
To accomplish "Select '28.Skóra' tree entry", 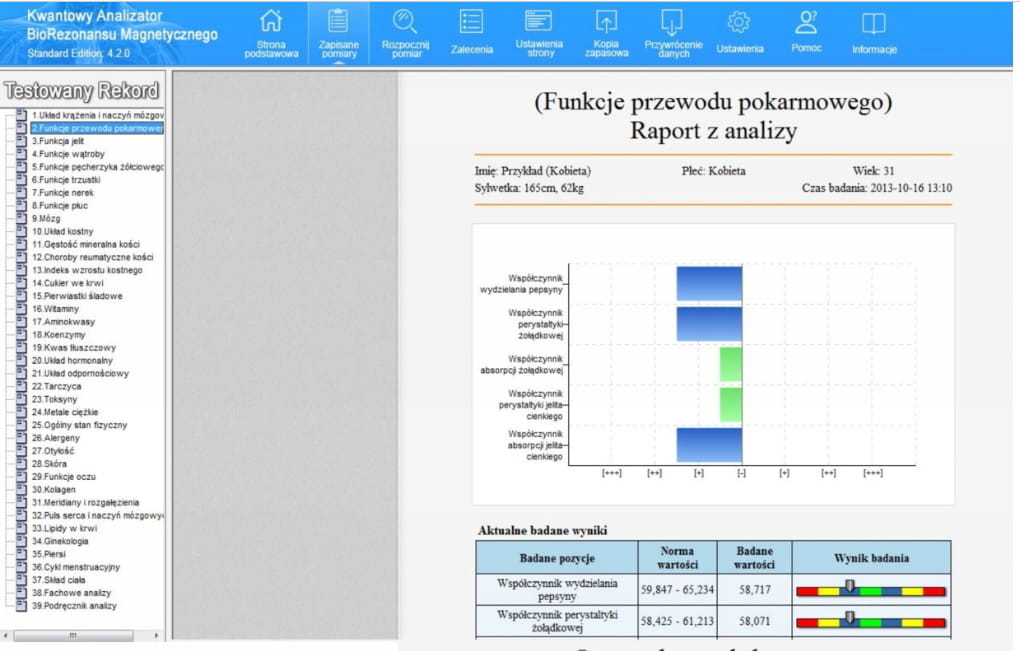I will [49, 464].
